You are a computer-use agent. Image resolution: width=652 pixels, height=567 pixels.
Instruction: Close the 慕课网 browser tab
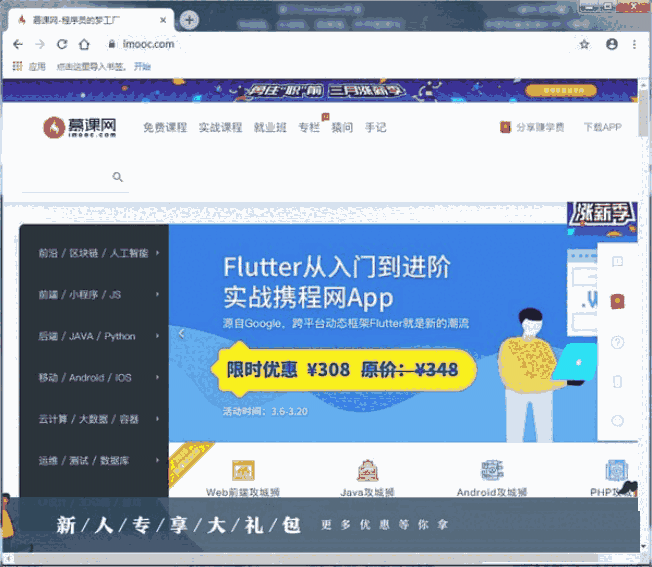click(163, 20)
